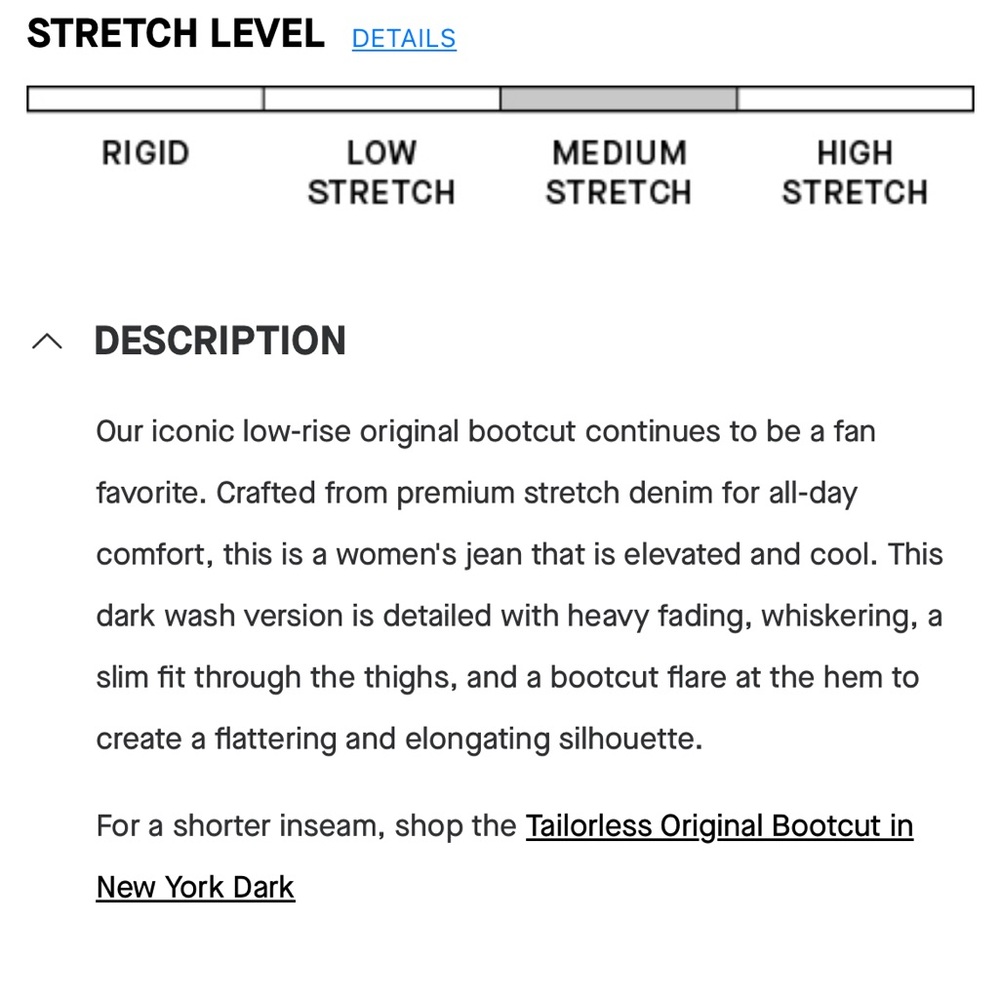1000x1000 pixels.
Task: Click the 'flattering and elongating silhouette' line
Action: point(399,739)
